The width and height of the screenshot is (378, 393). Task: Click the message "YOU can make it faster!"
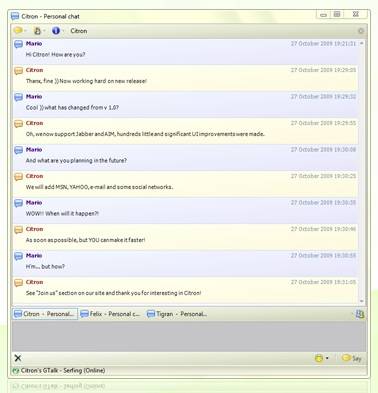pyautogui.click(x=85, y=240)
